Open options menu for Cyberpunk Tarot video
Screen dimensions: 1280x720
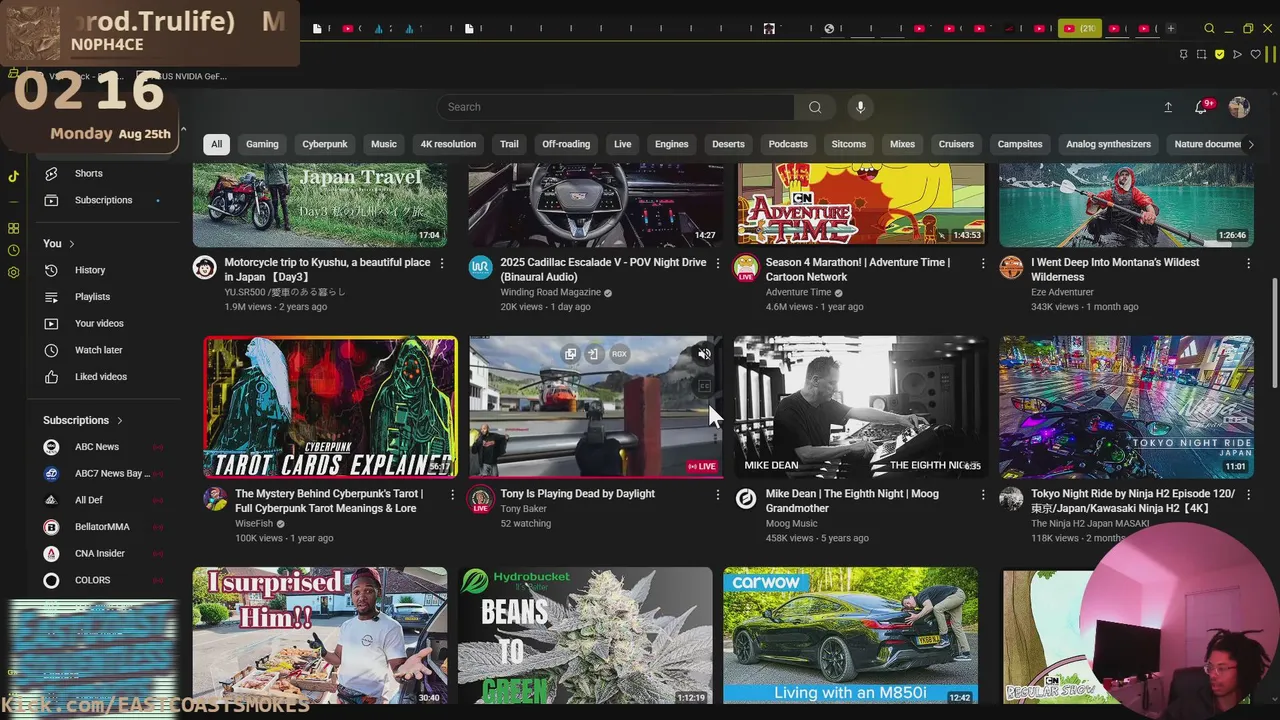452,494
